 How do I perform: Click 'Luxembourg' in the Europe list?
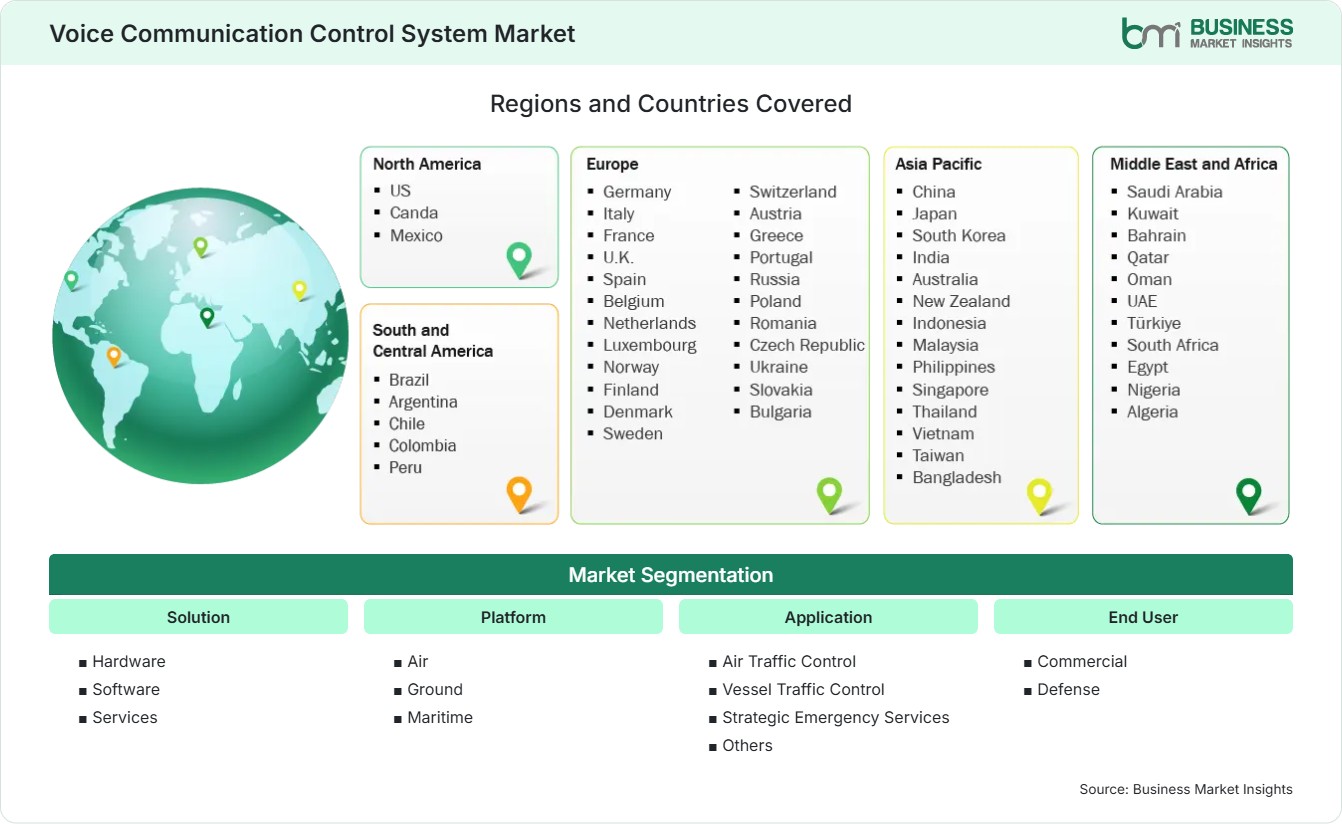pos(650,345)
